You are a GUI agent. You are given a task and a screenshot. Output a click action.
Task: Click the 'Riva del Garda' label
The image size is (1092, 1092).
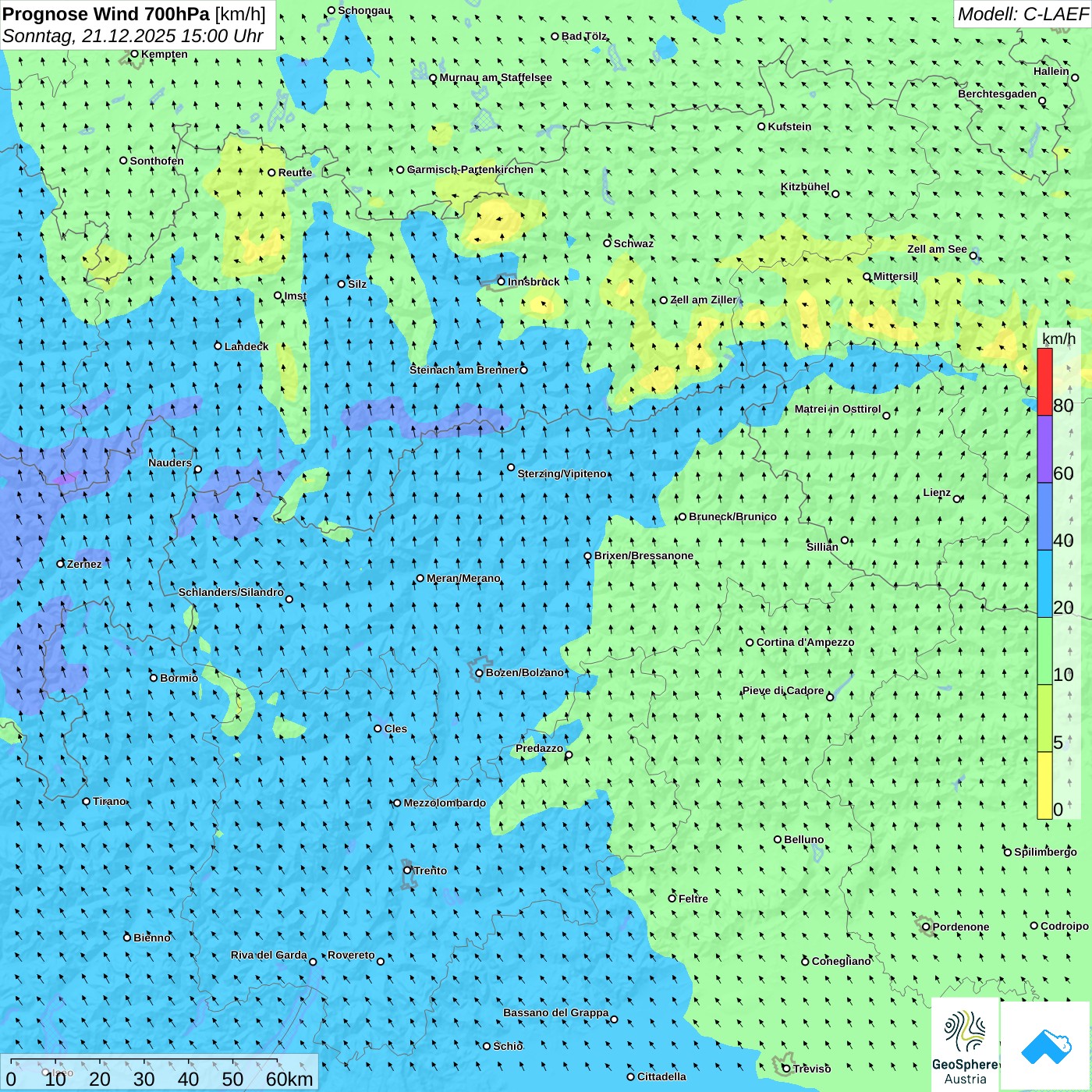click(x=269, y=955)
